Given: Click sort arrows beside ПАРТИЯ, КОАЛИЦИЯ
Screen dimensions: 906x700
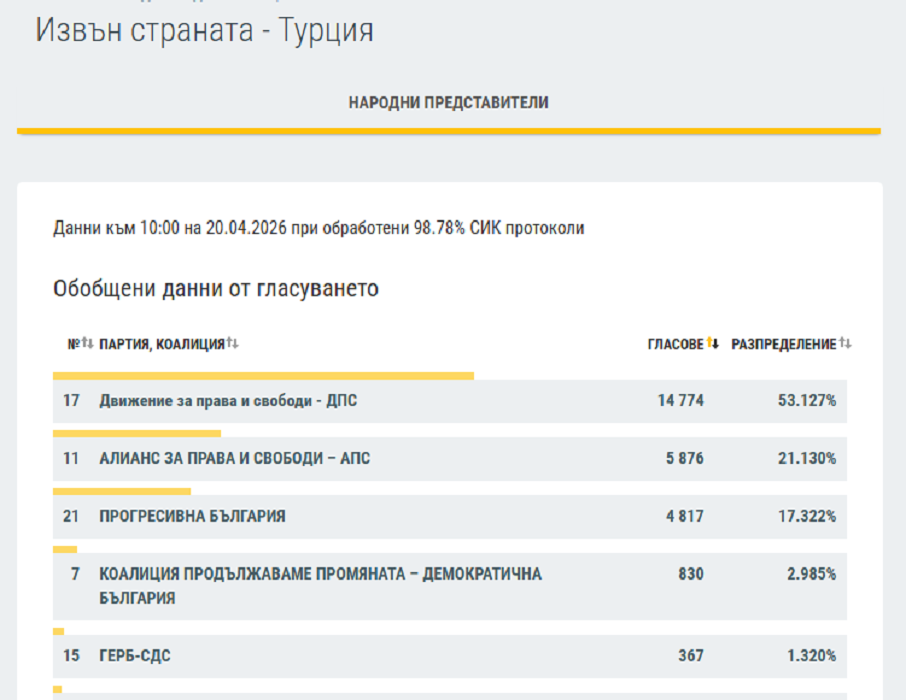Looking at the screenshot, I should tap(232, 344).
